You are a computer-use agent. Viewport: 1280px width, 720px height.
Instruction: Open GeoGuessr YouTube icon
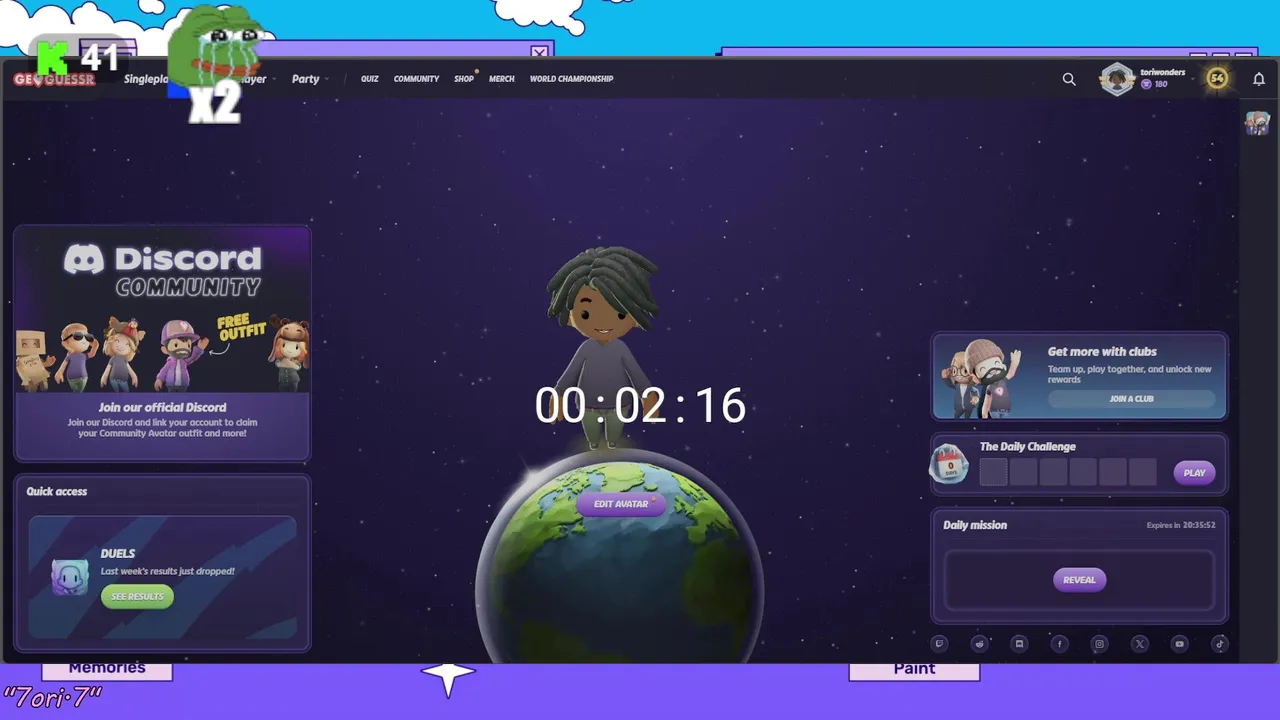(x=1179, y=644)
